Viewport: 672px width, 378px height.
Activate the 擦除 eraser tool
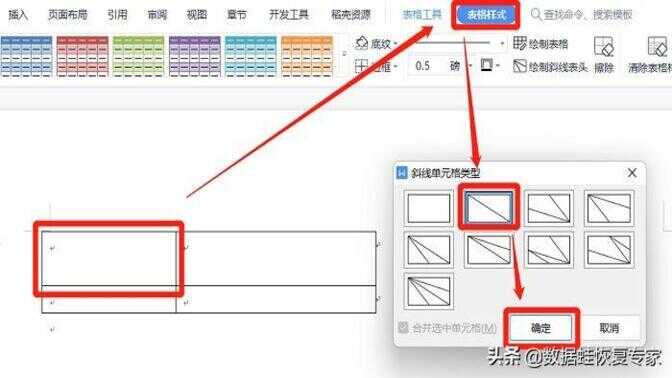(x=604, y=54)
